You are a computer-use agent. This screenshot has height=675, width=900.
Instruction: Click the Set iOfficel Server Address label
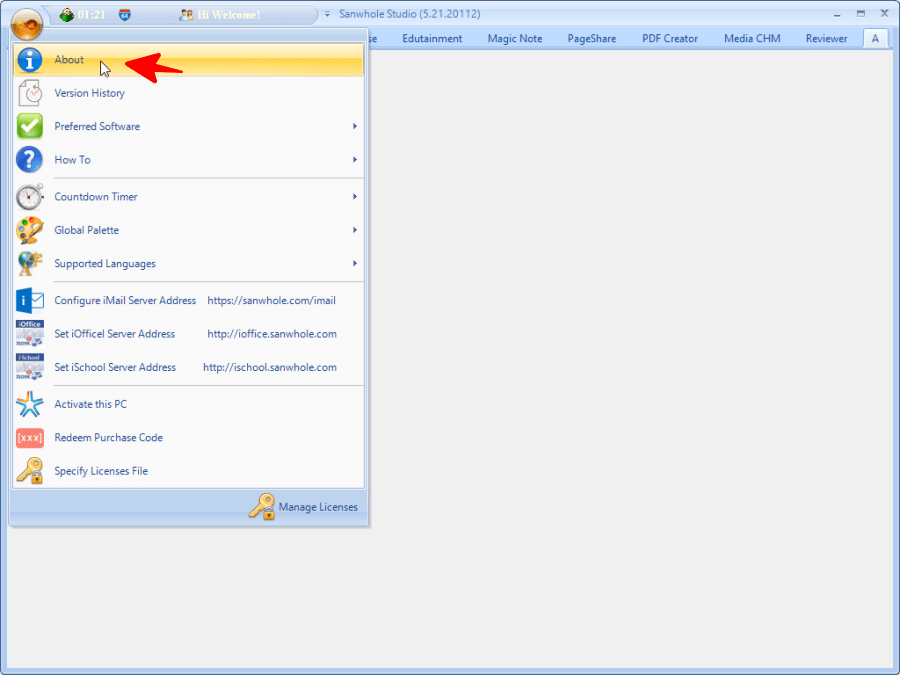(x=115, y=333)
